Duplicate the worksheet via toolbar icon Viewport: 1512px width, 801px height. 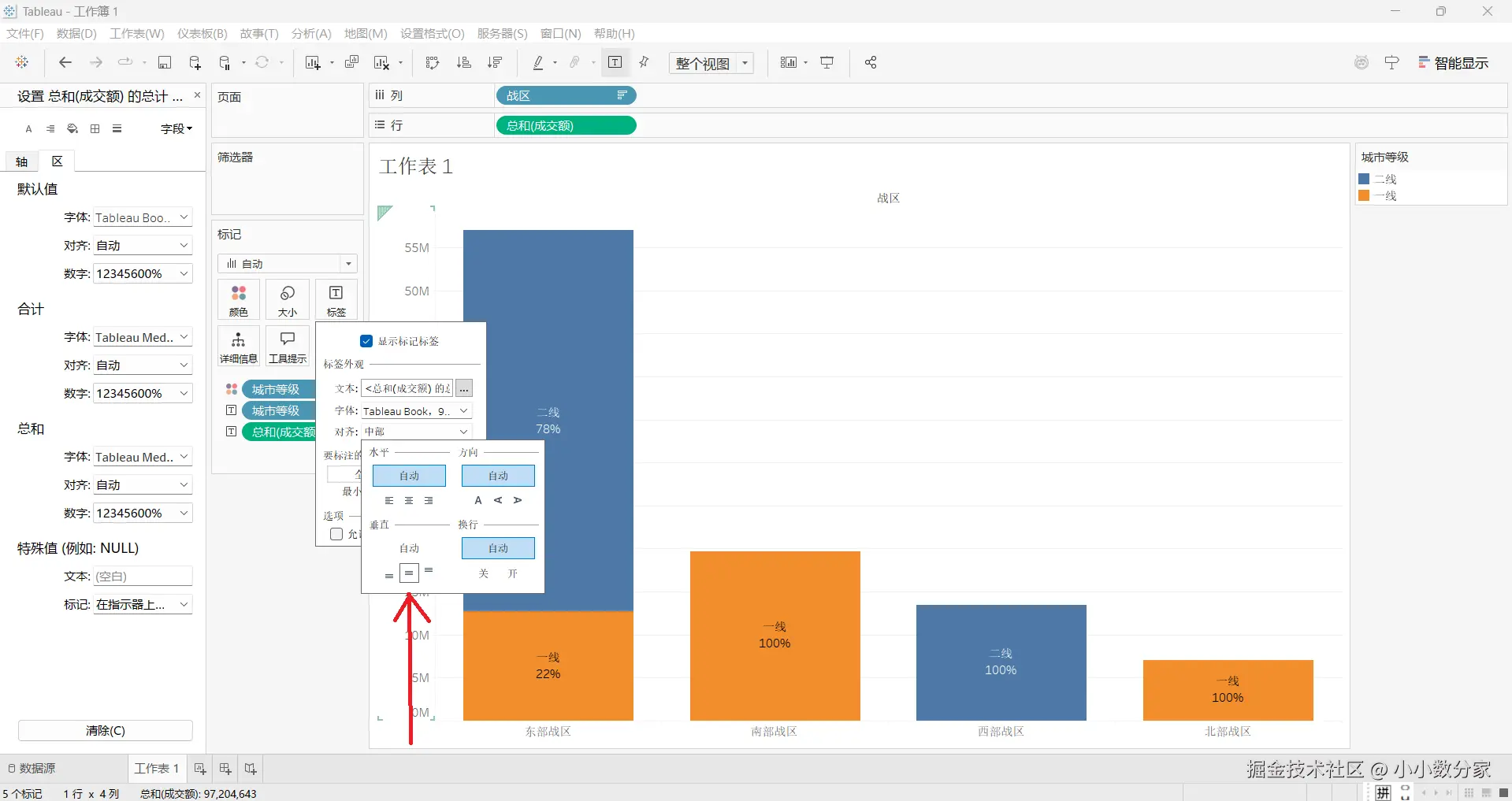[x=352, y=62]
